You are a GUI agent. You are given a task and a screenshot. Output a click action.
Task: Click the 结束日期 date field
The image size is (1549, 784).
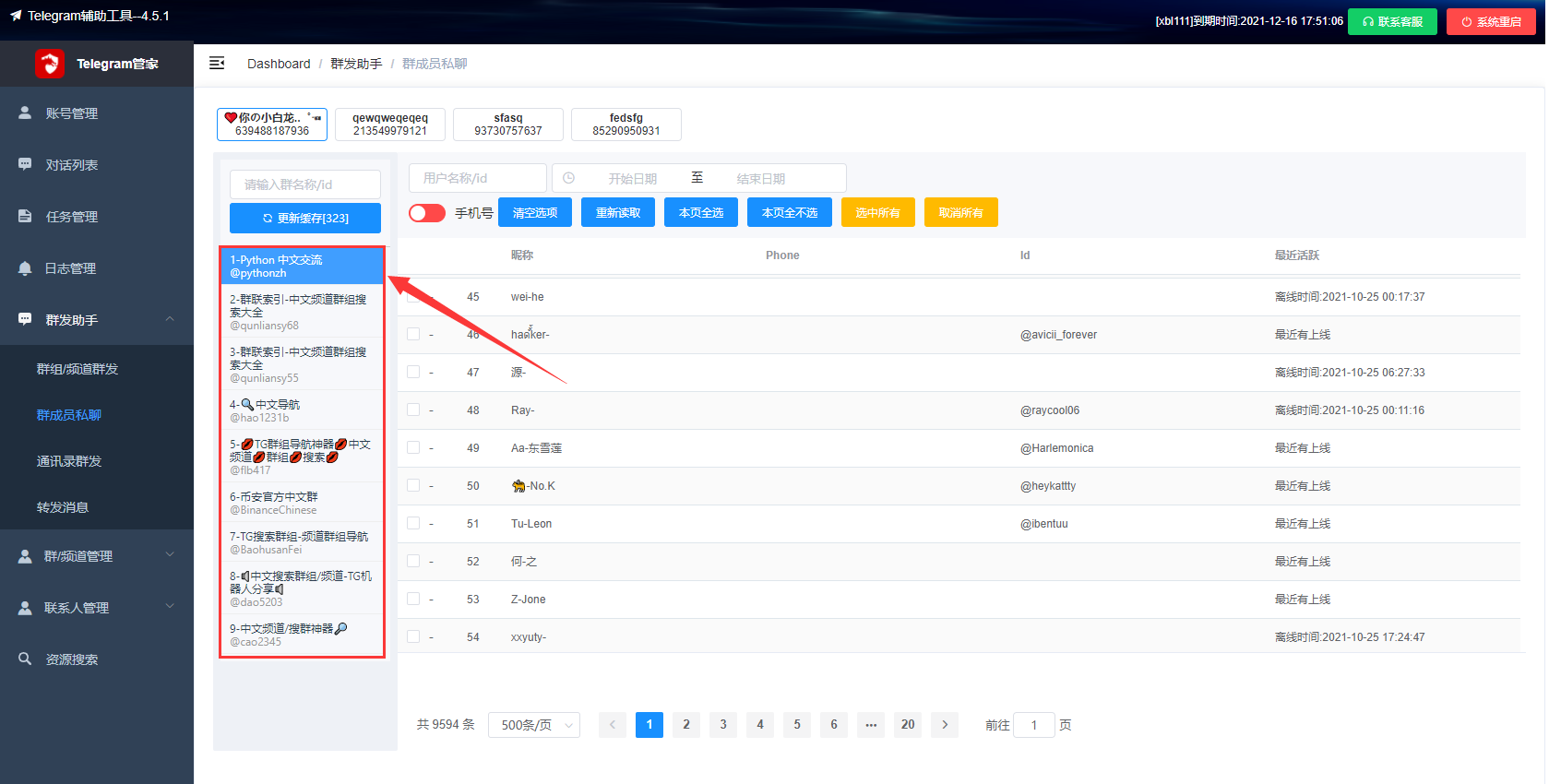click(x=761, y=178)
